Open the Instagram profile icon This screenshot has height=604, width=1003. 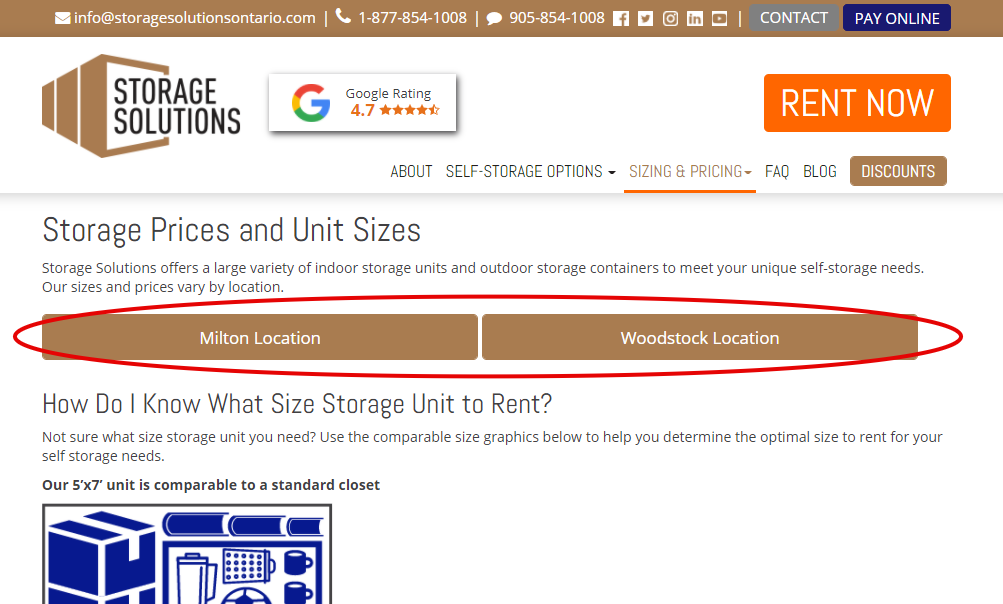670,19
